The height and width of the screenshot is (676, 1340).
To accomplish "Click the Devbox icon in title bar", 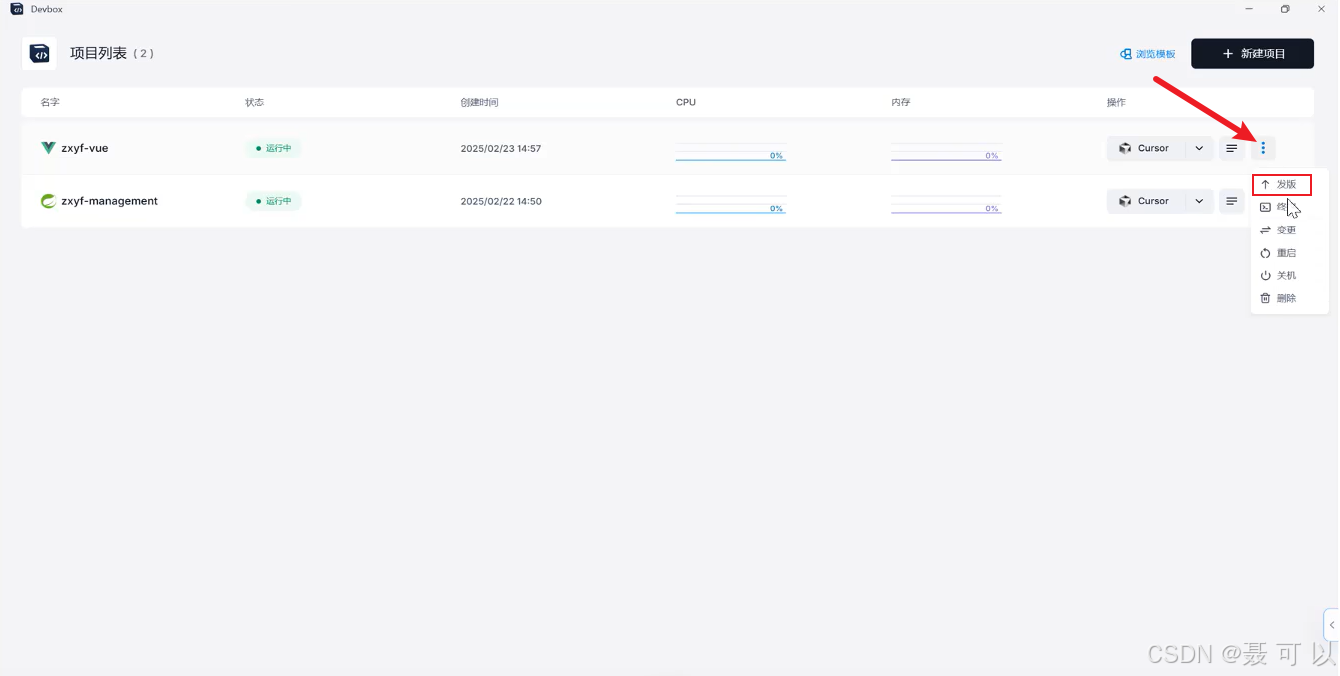I will click(17, 9).
